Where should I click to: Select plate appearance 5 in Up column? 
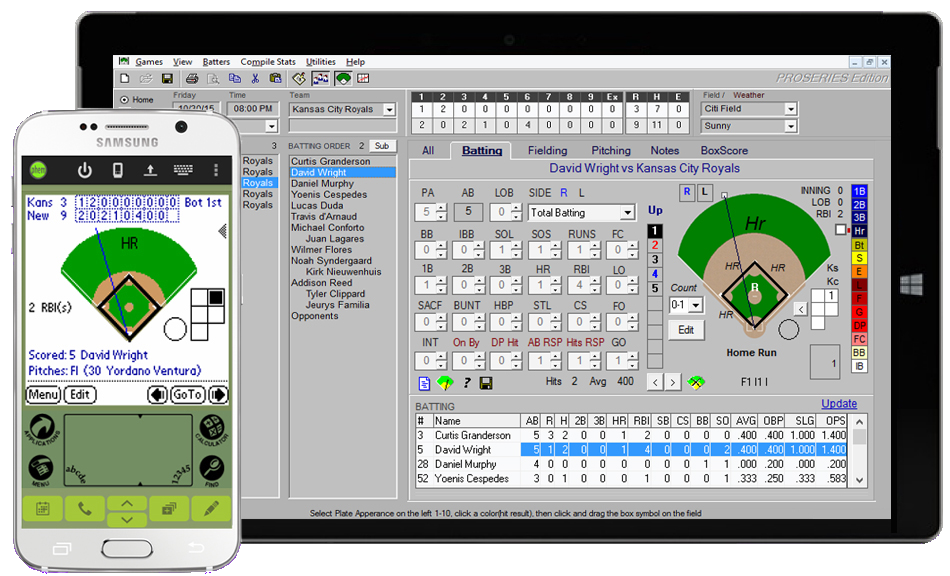point(654,288)
